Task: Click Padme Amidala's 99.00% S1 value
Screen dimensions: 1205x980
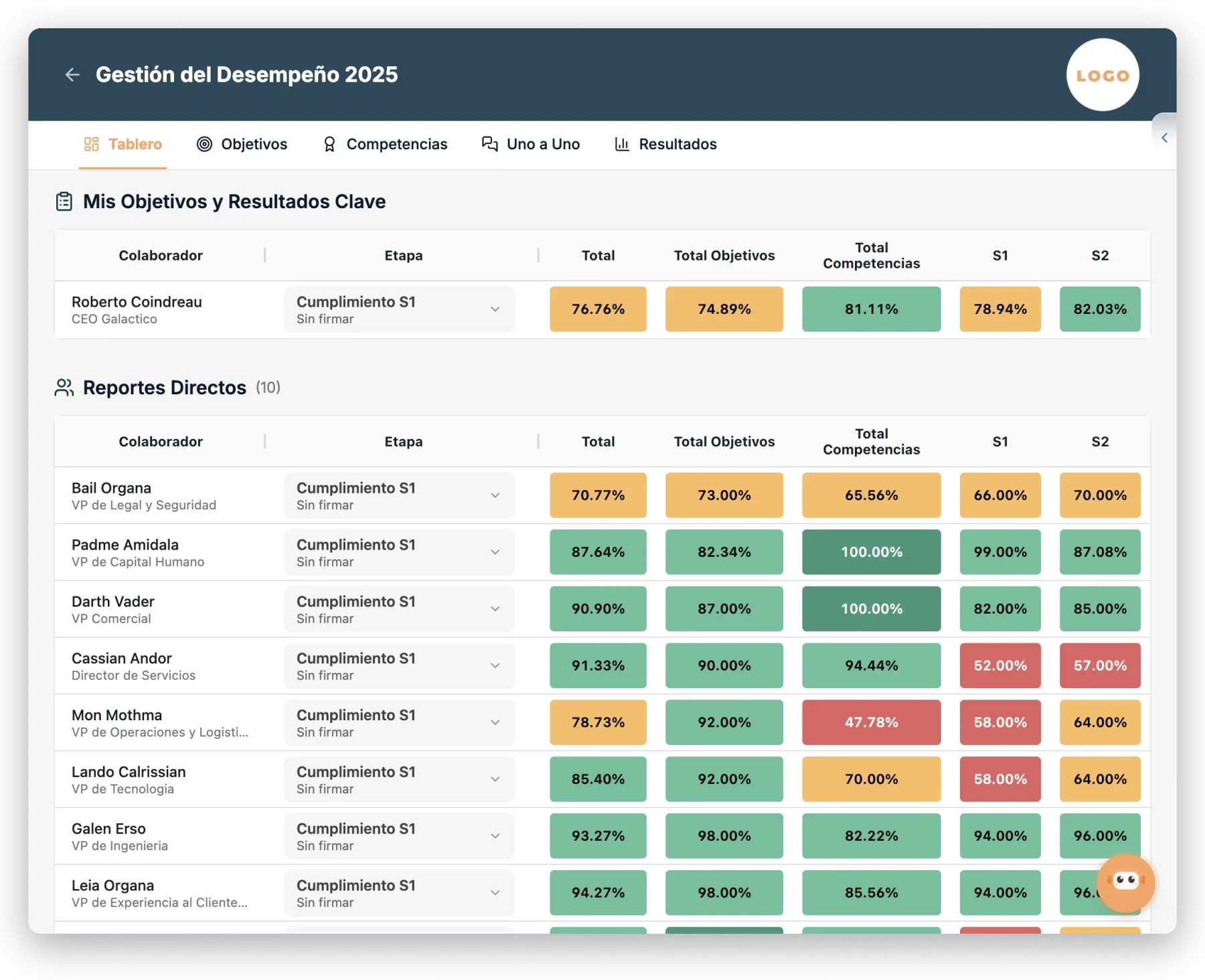Action: [1000, 552]
